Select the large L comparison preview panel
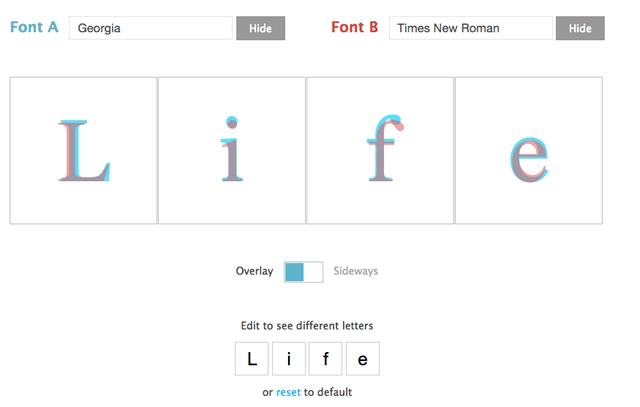640x407 pixels. click(x=83, y=150)
